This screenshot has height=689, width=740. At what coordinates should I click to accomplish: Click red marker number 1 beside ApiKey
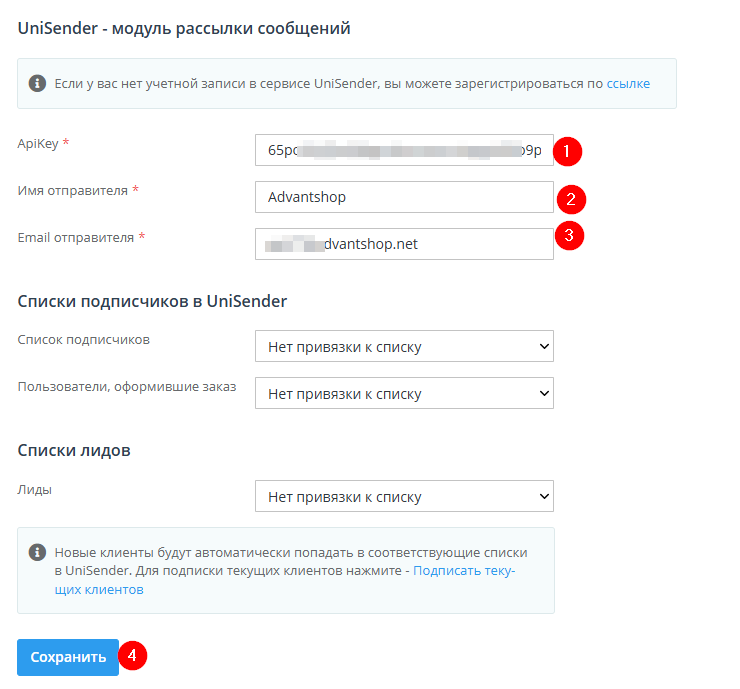[x=568, y=152]
